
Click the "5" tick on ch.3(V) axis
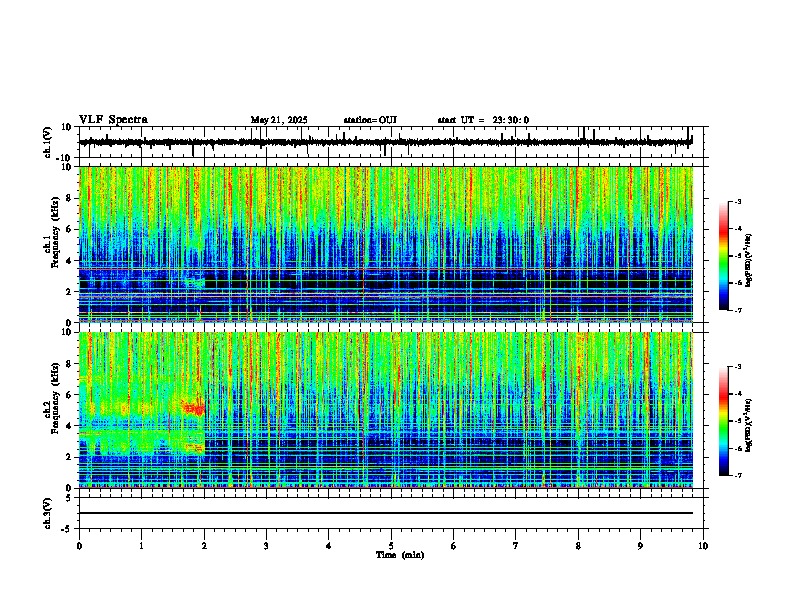point(70,497)
